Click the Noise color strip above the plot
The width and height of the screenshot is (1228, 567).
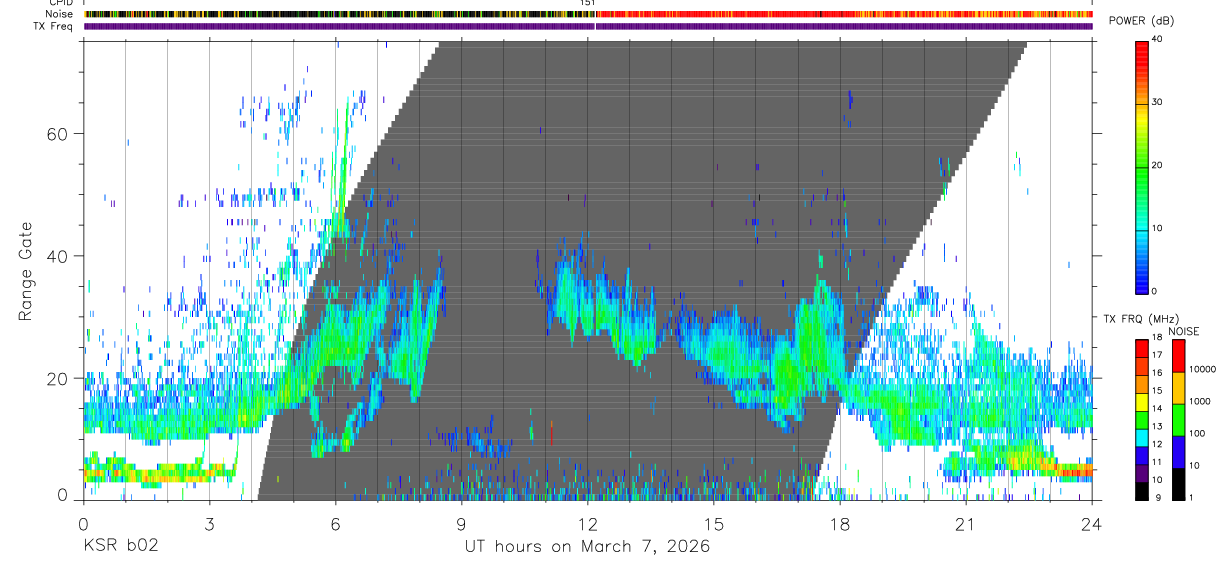tap(588, 15)
